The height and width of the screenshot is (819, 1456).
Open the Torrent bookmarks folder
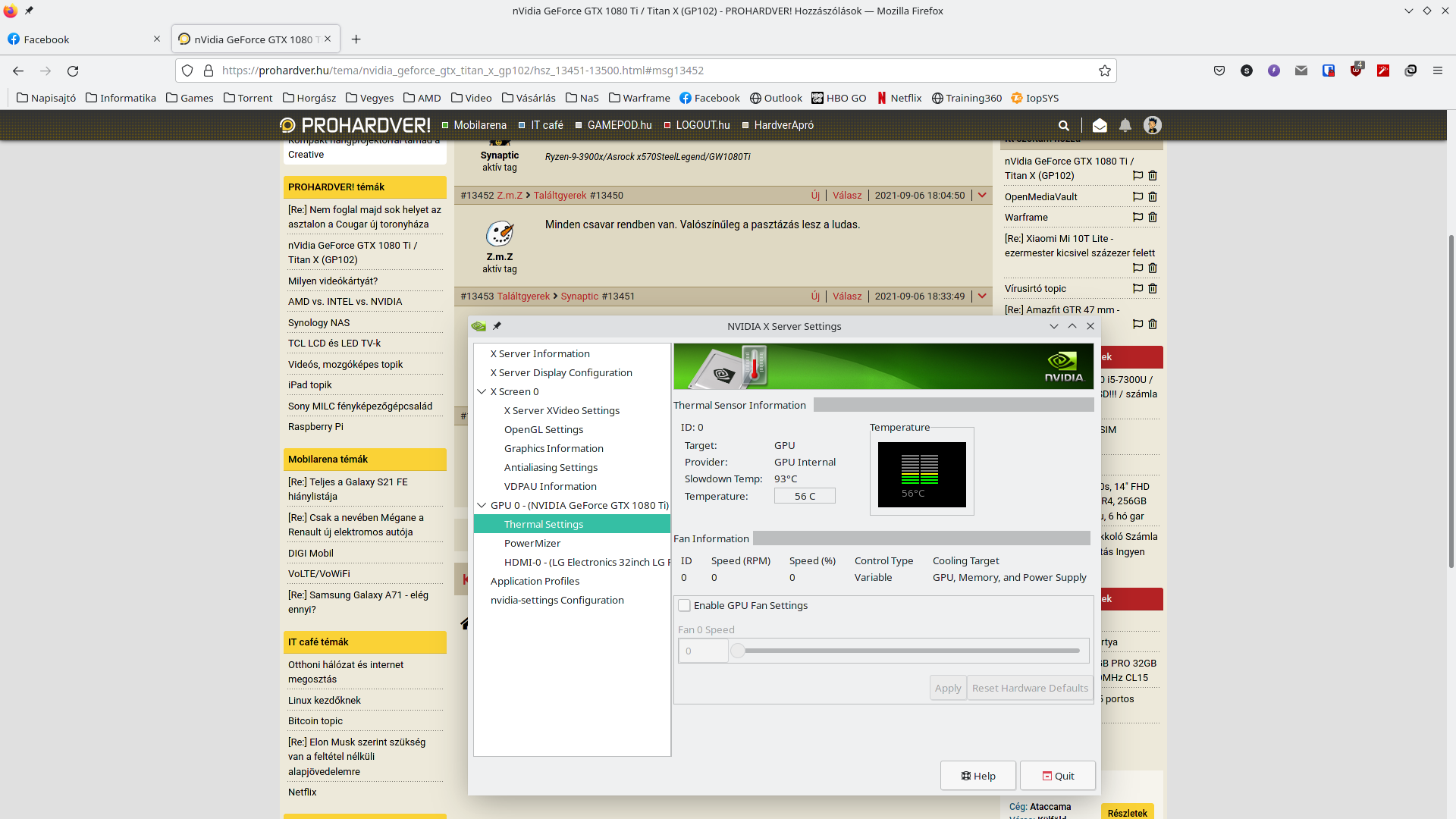point(248,98)
